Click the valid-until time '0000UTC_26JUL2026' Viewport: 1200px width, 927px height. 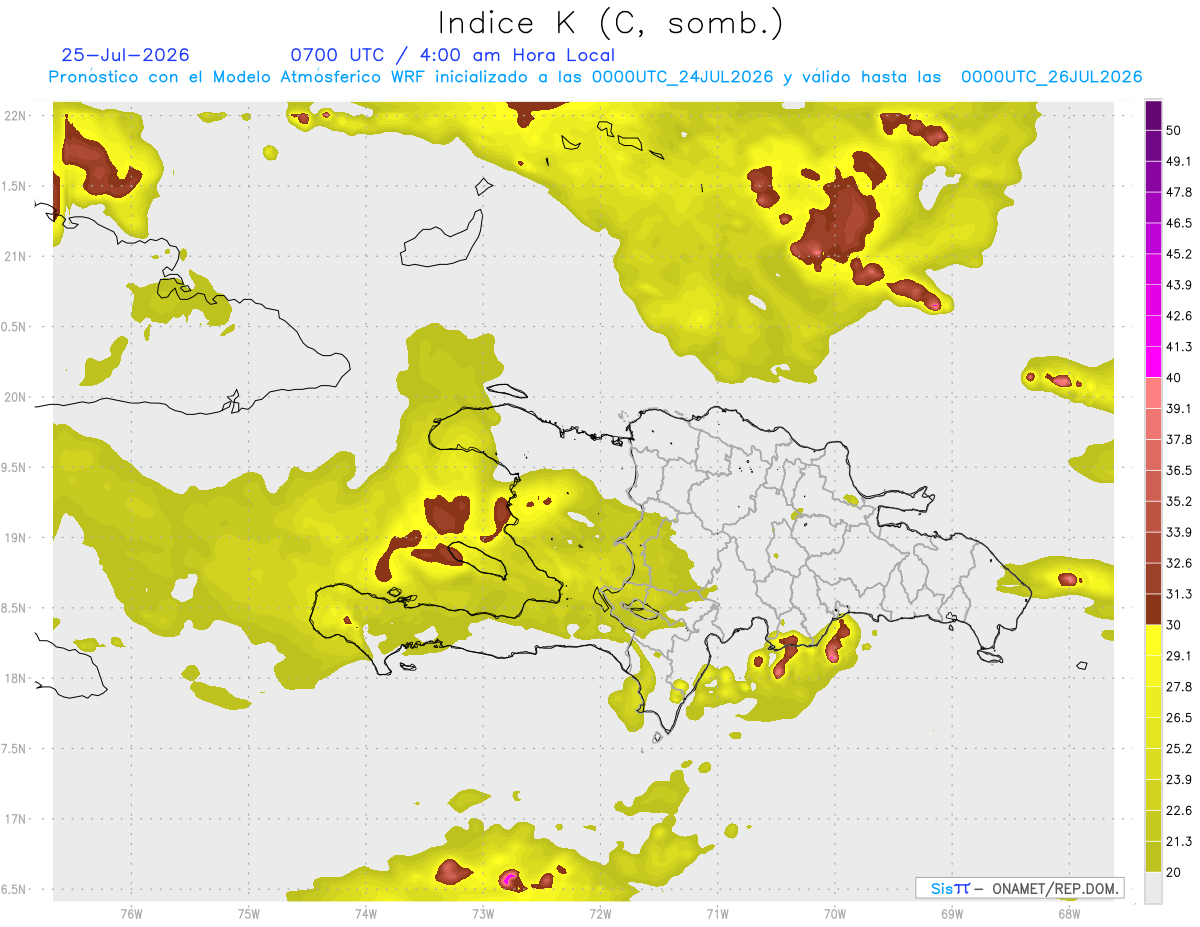1051,77
